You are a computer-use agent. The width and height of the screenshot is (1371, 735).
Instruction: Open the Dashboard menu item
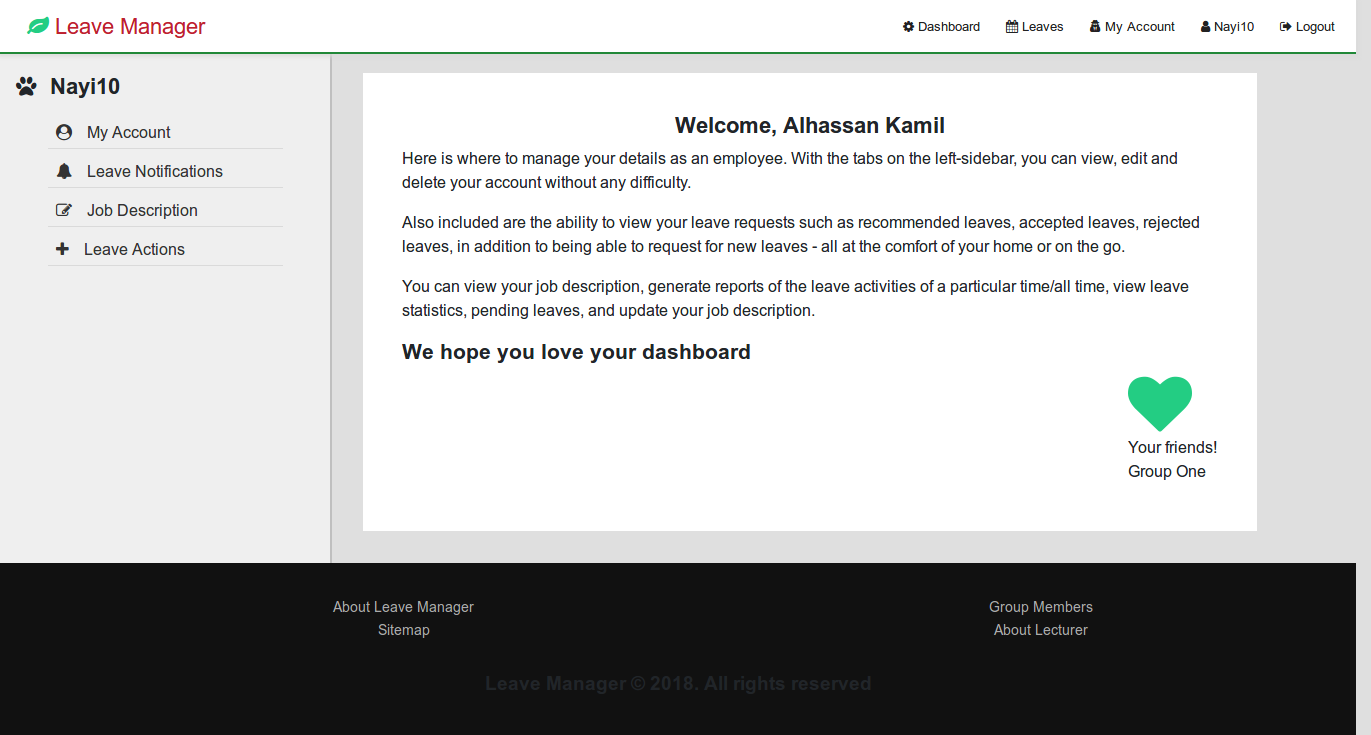[948, 26]
